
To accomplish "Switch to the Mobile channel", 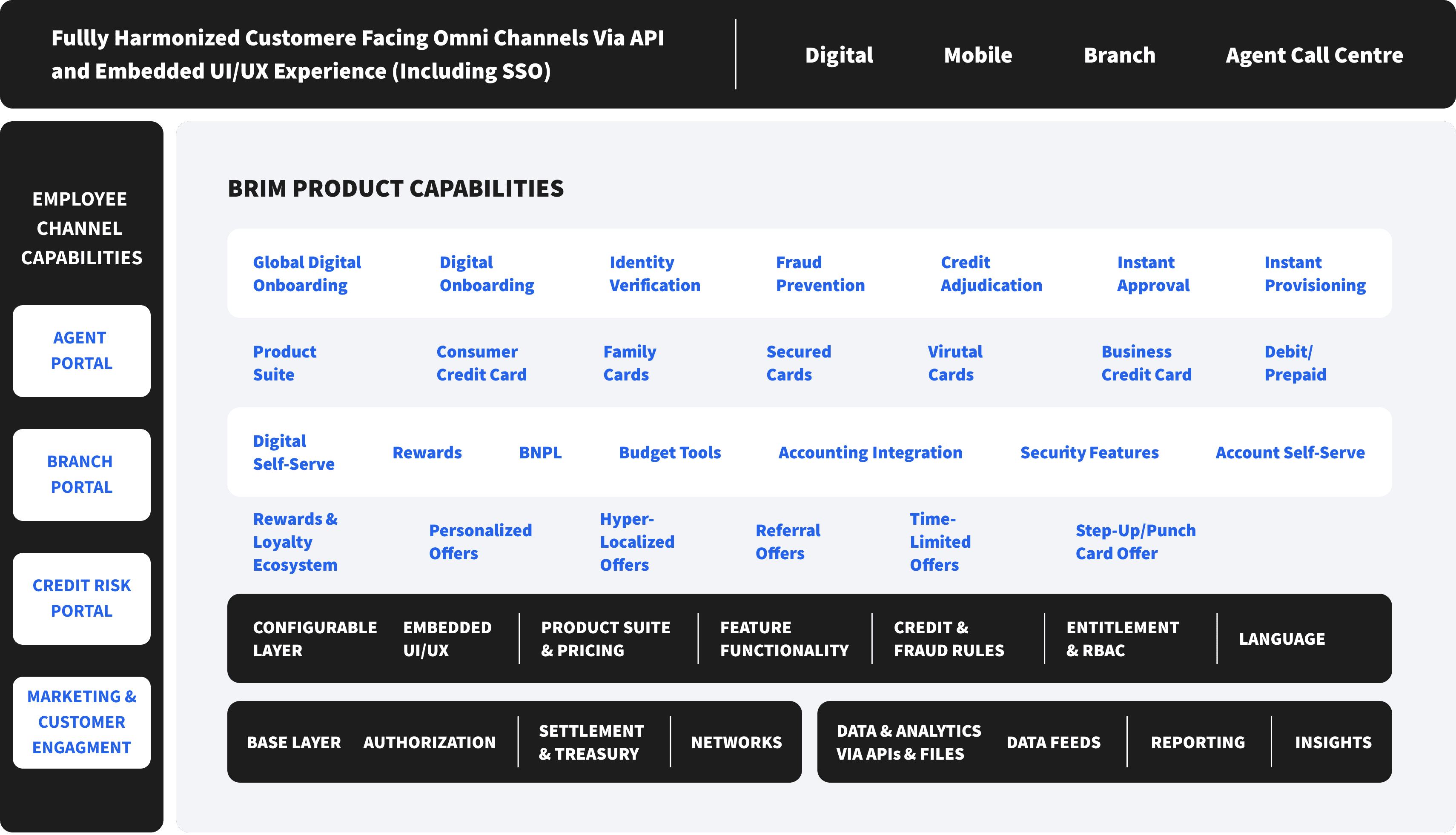I will coord(977,55).
